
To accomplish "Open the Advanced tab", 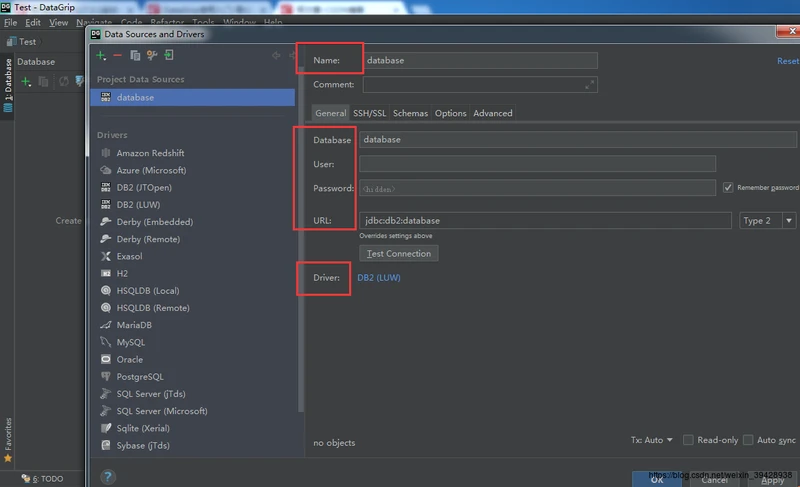I will pyautogui.click(x=493, y=113).
